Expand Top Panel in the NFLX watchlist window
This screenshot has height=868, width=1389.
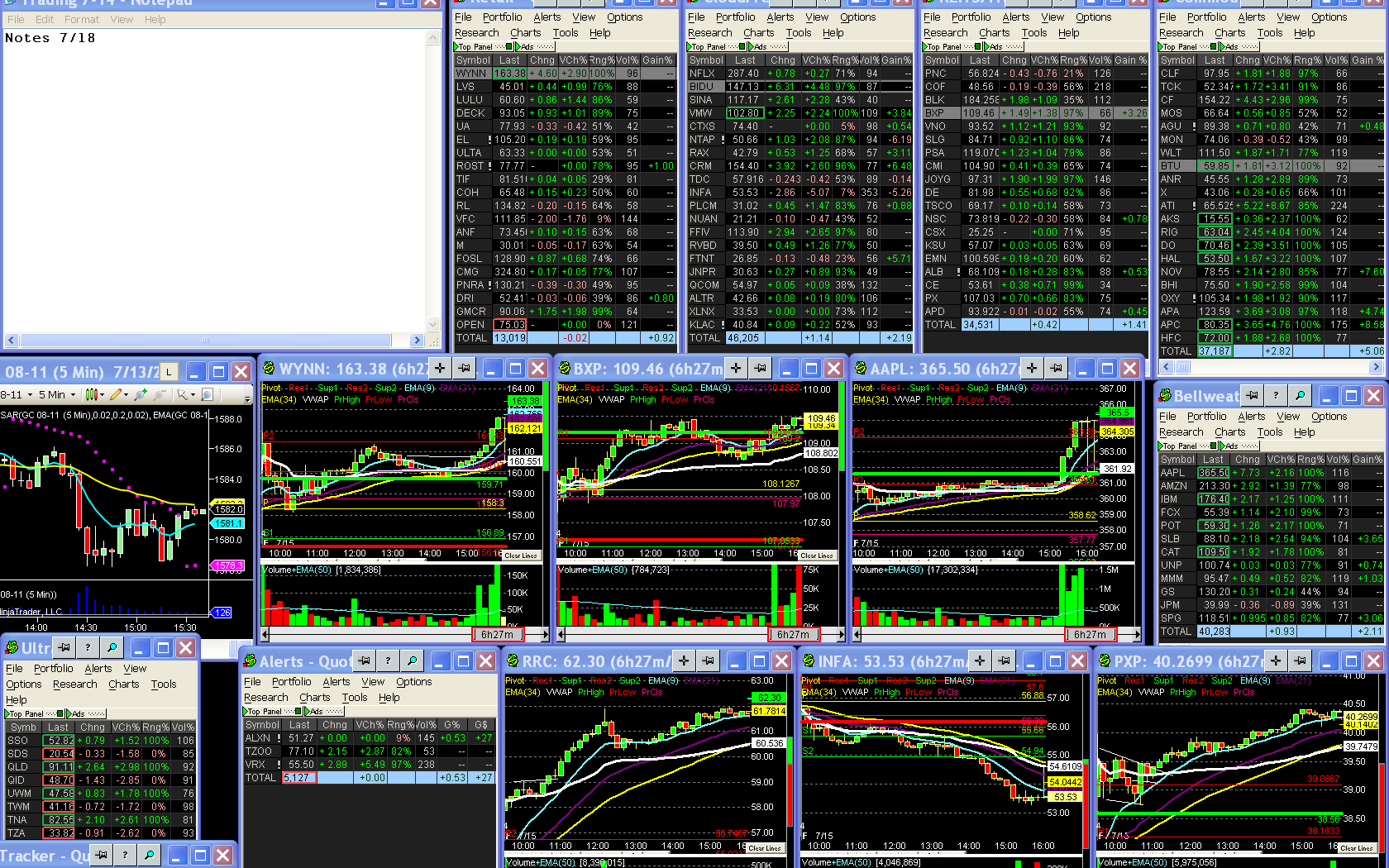tap(717, 46)
